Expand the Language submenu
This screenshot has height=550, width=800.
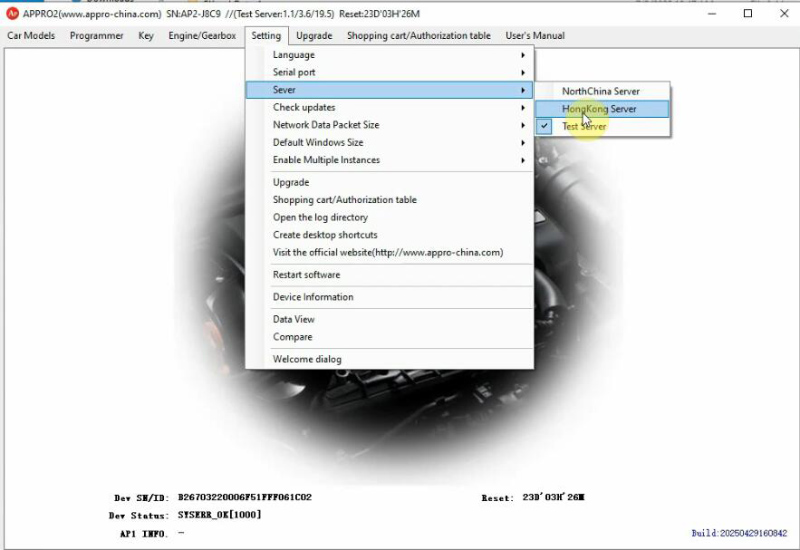(x=389, y=55)
